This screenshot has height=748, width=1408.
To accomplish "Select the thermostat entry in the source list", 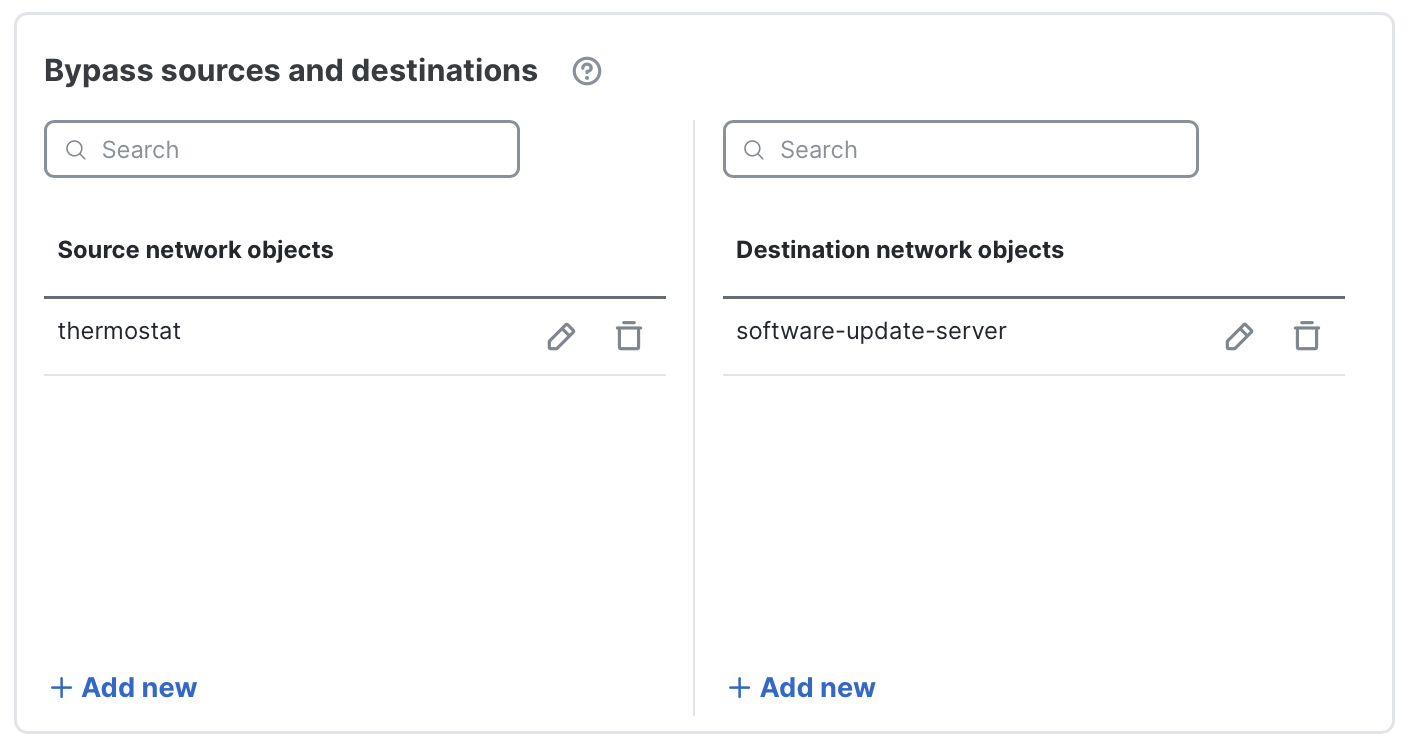I will pyautogui.click(x=119, y=331).
